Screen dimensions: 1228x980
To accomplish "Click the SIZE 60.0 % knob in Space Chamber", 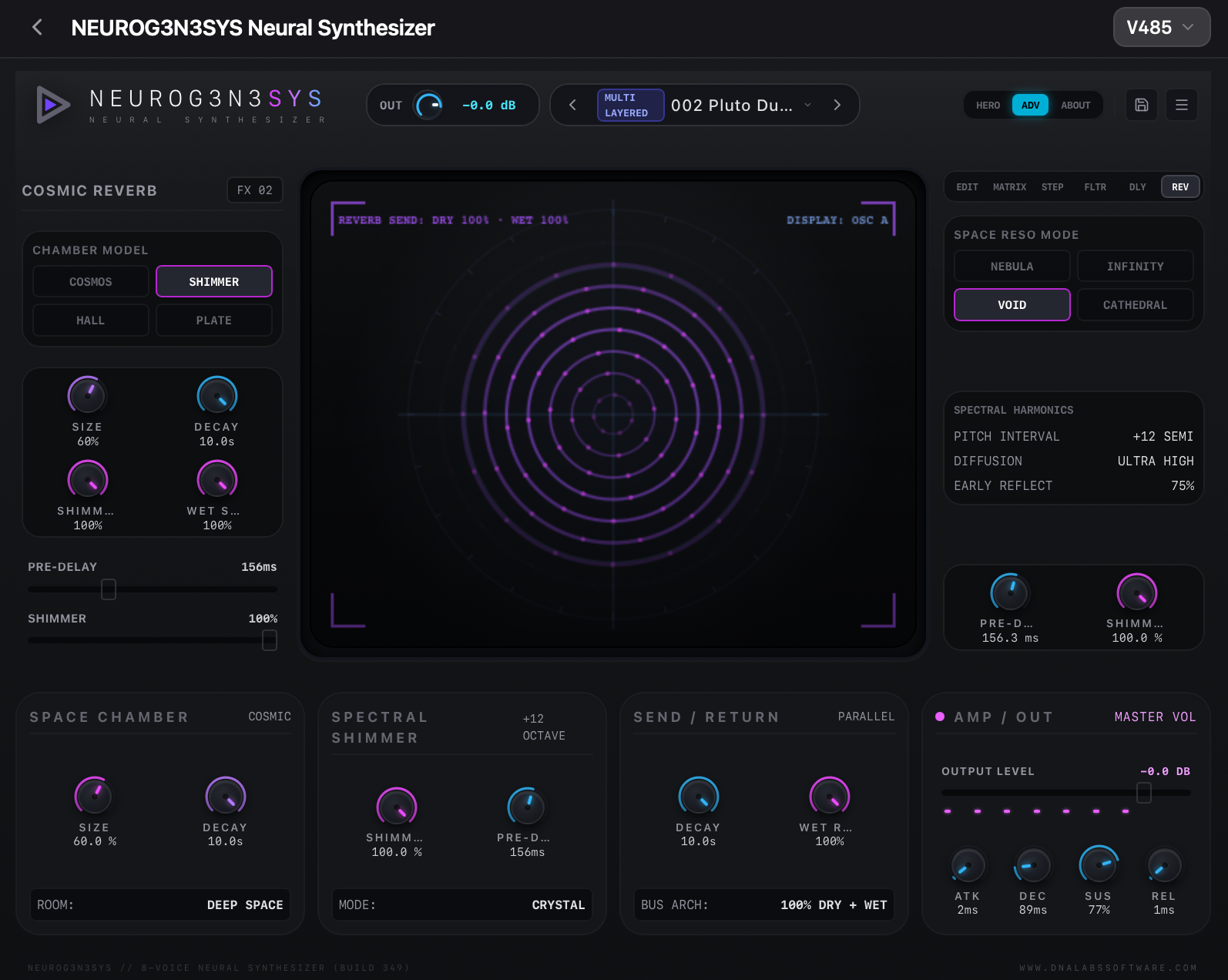I will tap(94, 796).
